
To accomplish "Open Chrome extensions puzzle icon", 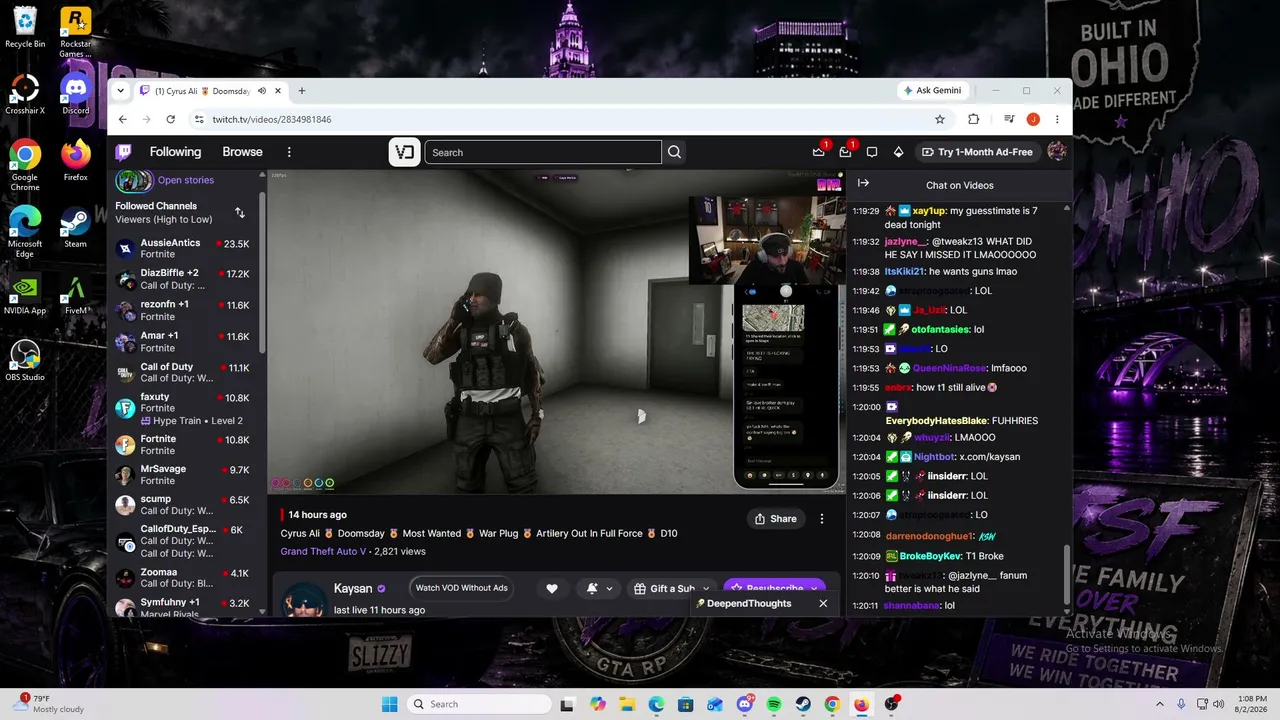I will point(973,119).
